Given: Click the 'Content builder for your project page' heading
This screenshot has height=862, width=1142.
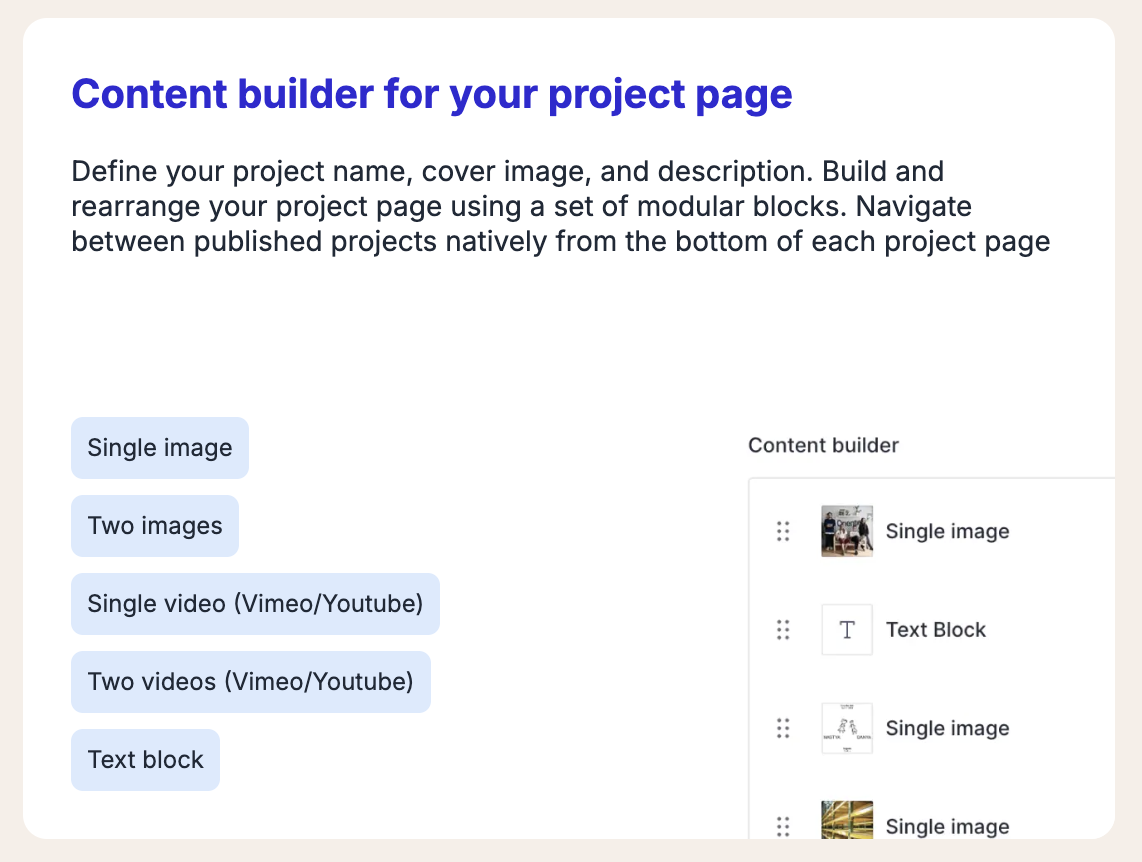Looking at the screenshot, I should point(432,95).
